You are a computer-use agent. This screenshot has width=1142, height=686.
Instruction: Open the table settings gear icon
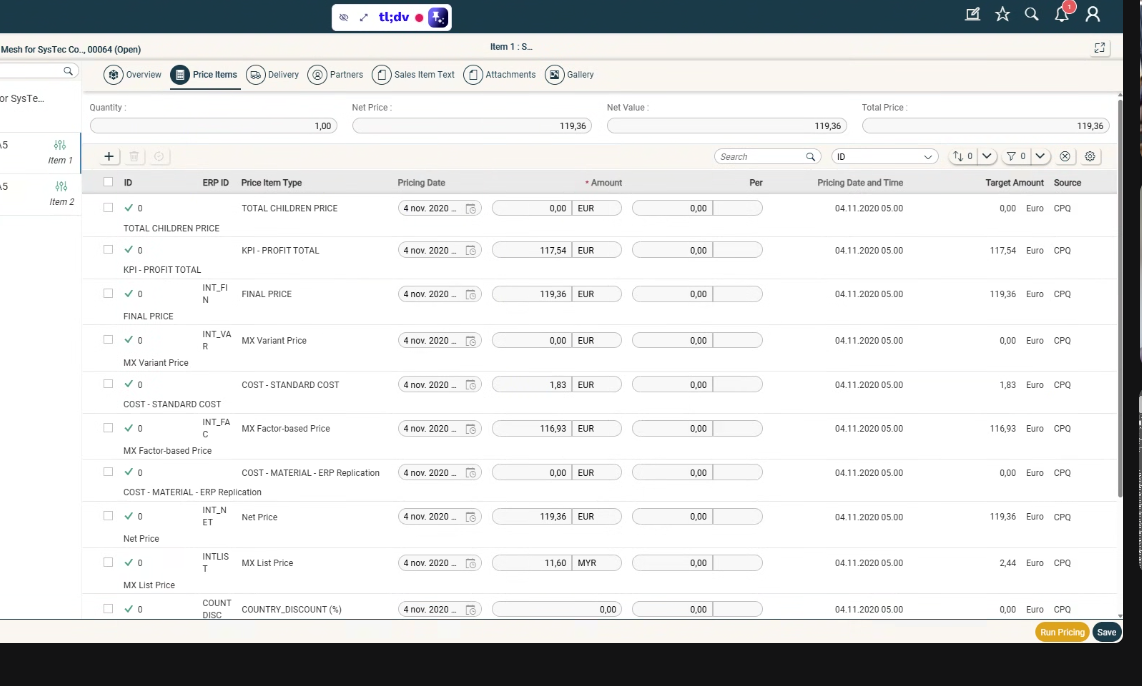point(1090,157)
